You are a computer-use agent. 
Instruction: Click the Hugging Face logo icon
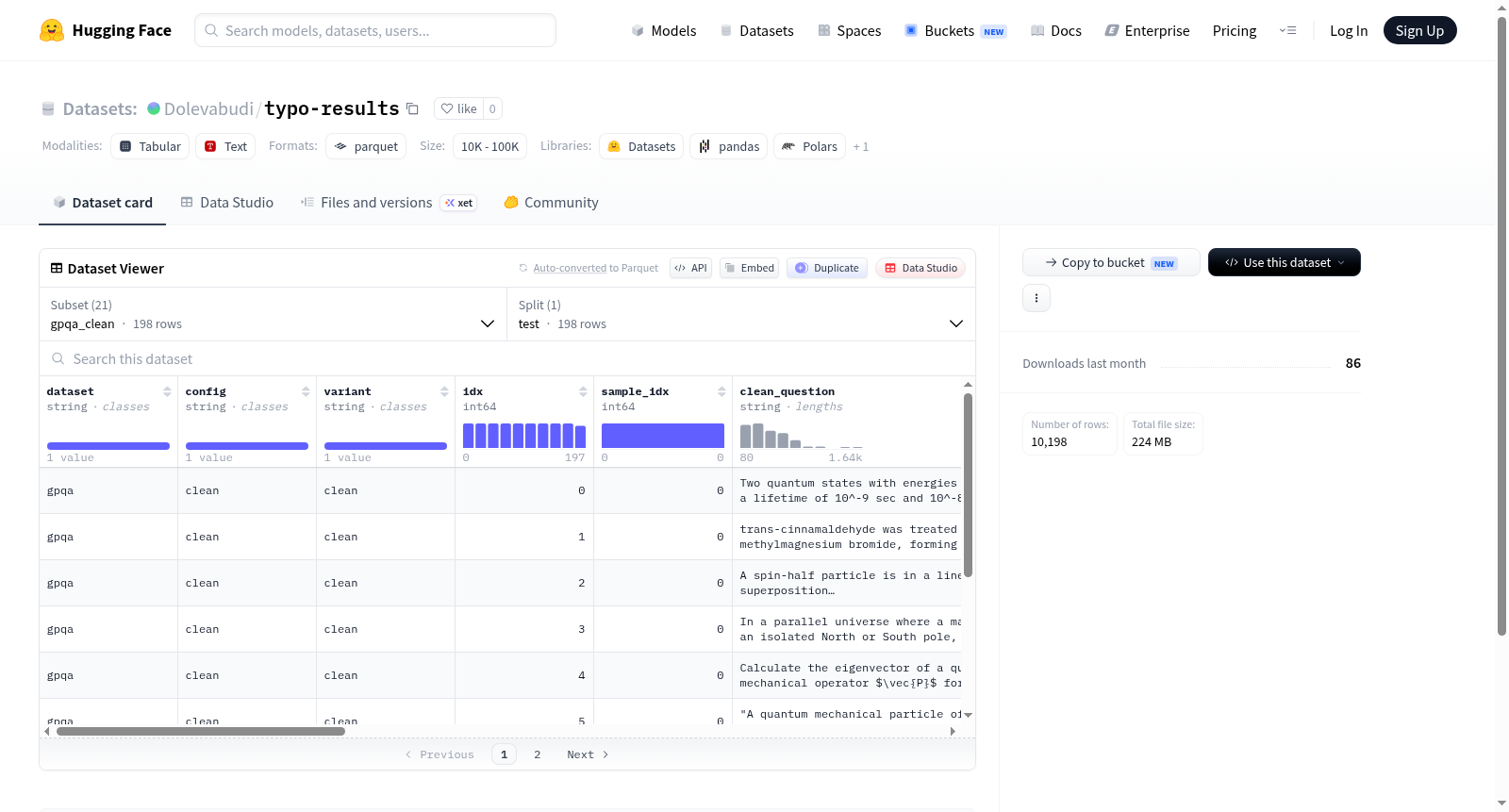point(52,30)
